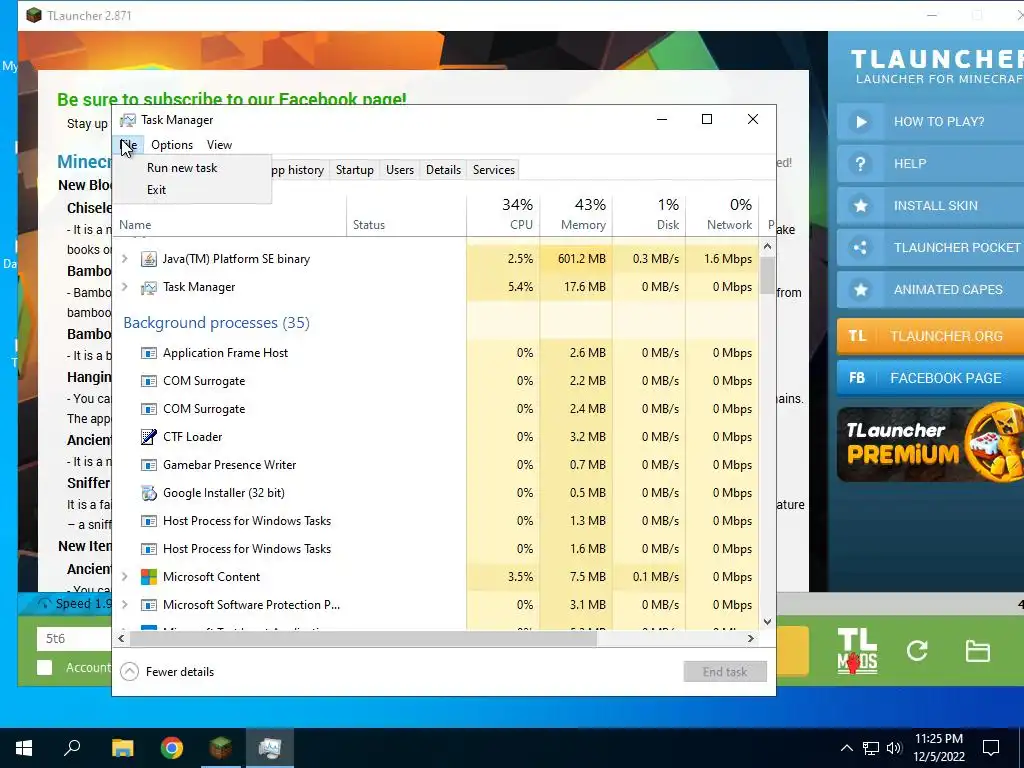Sort by the Memory column header
The image size is (1024, 768).
[577, 214]
